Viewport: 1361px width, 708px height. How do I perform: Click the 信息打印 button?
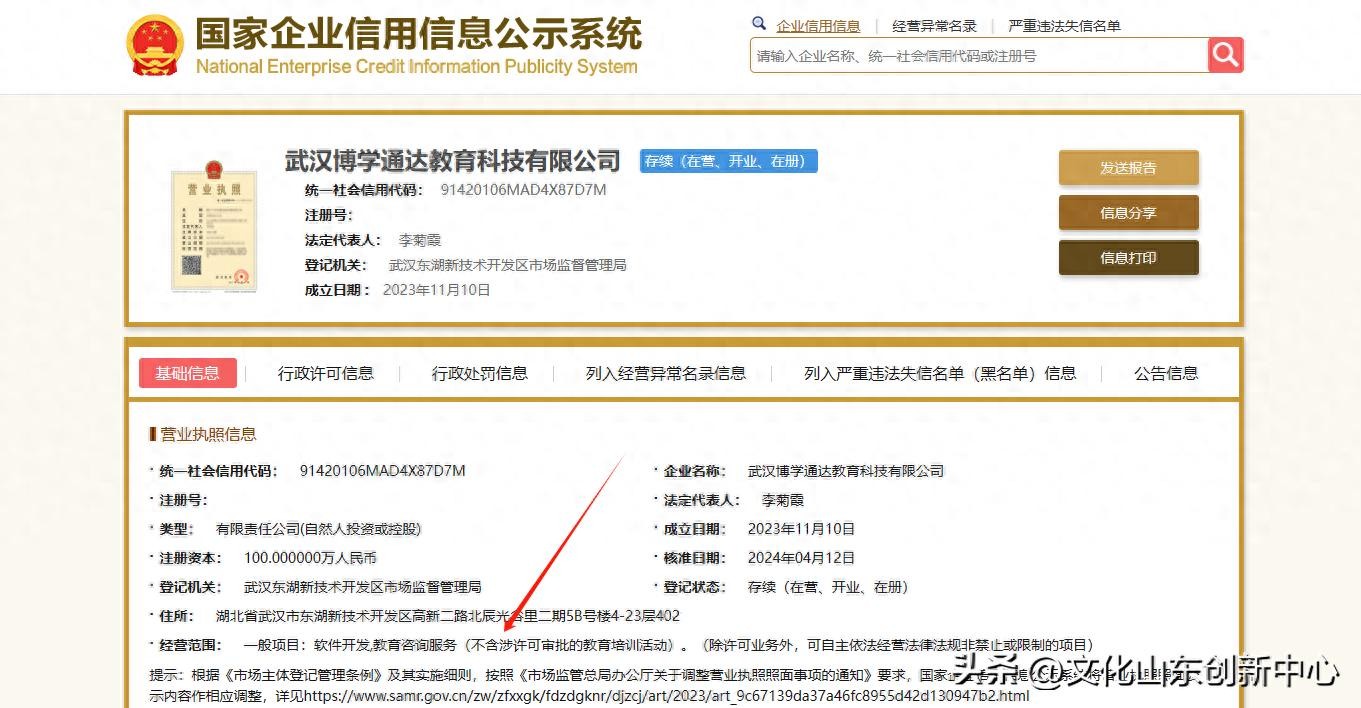[x=1128, y=258]
